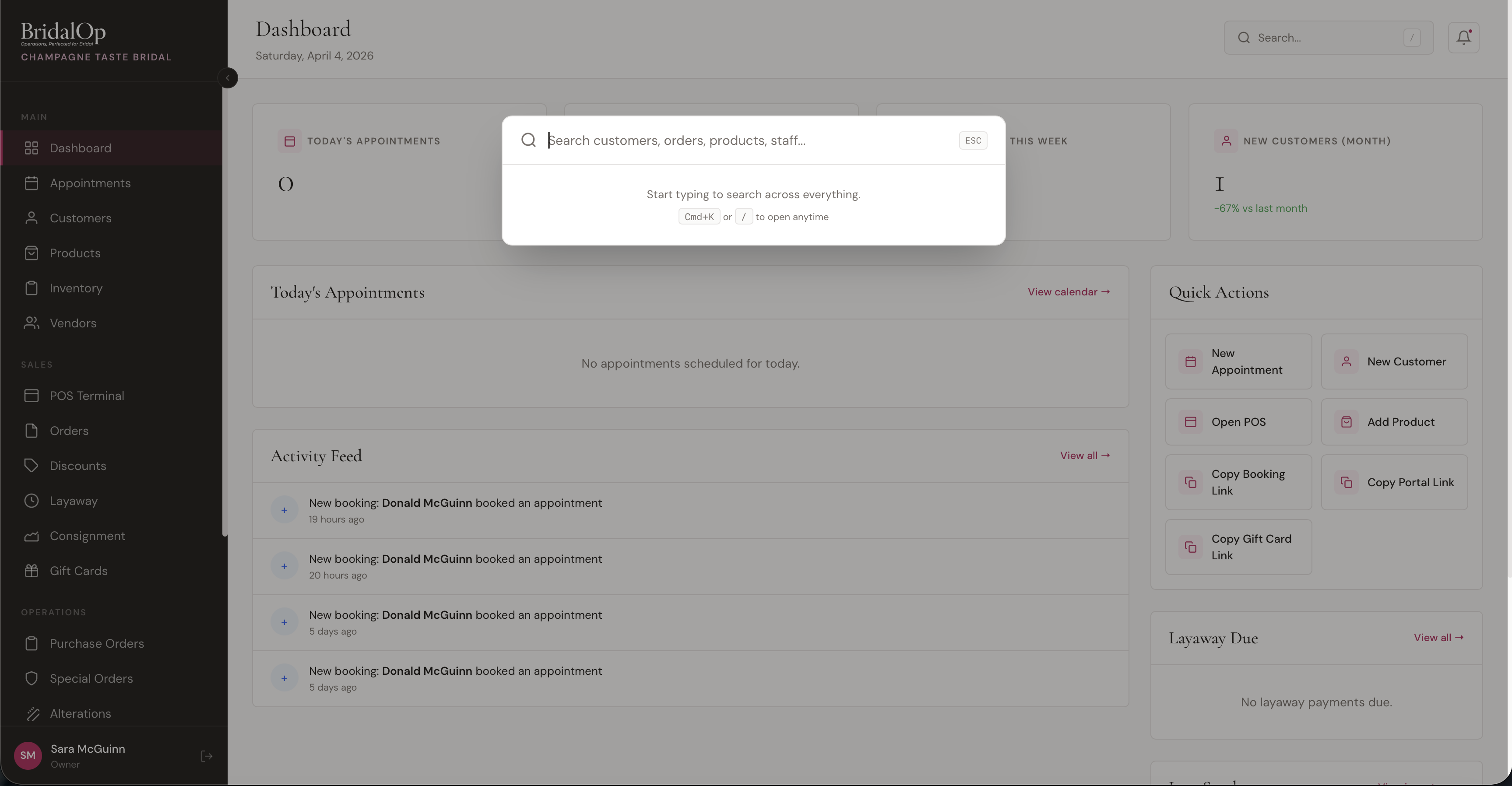The width and height of the screenshot is (1512, 786).
Task: Collapse the sidebar with the chevron button
Action: pos(229,77)
